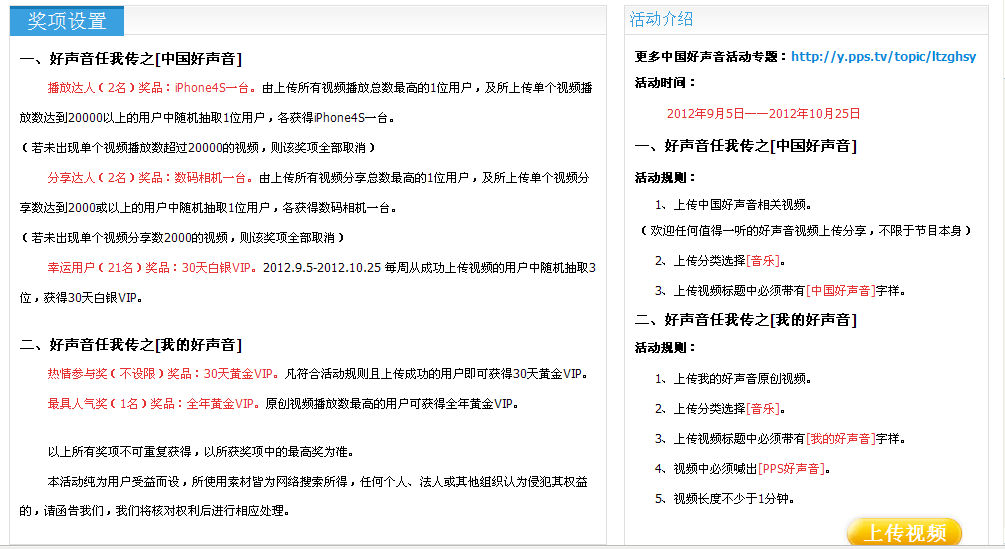1005x549 pixels.
Task: Click left heading 一、好声音任我传之[中国好声音]
Action: click(x=131, y=59)
